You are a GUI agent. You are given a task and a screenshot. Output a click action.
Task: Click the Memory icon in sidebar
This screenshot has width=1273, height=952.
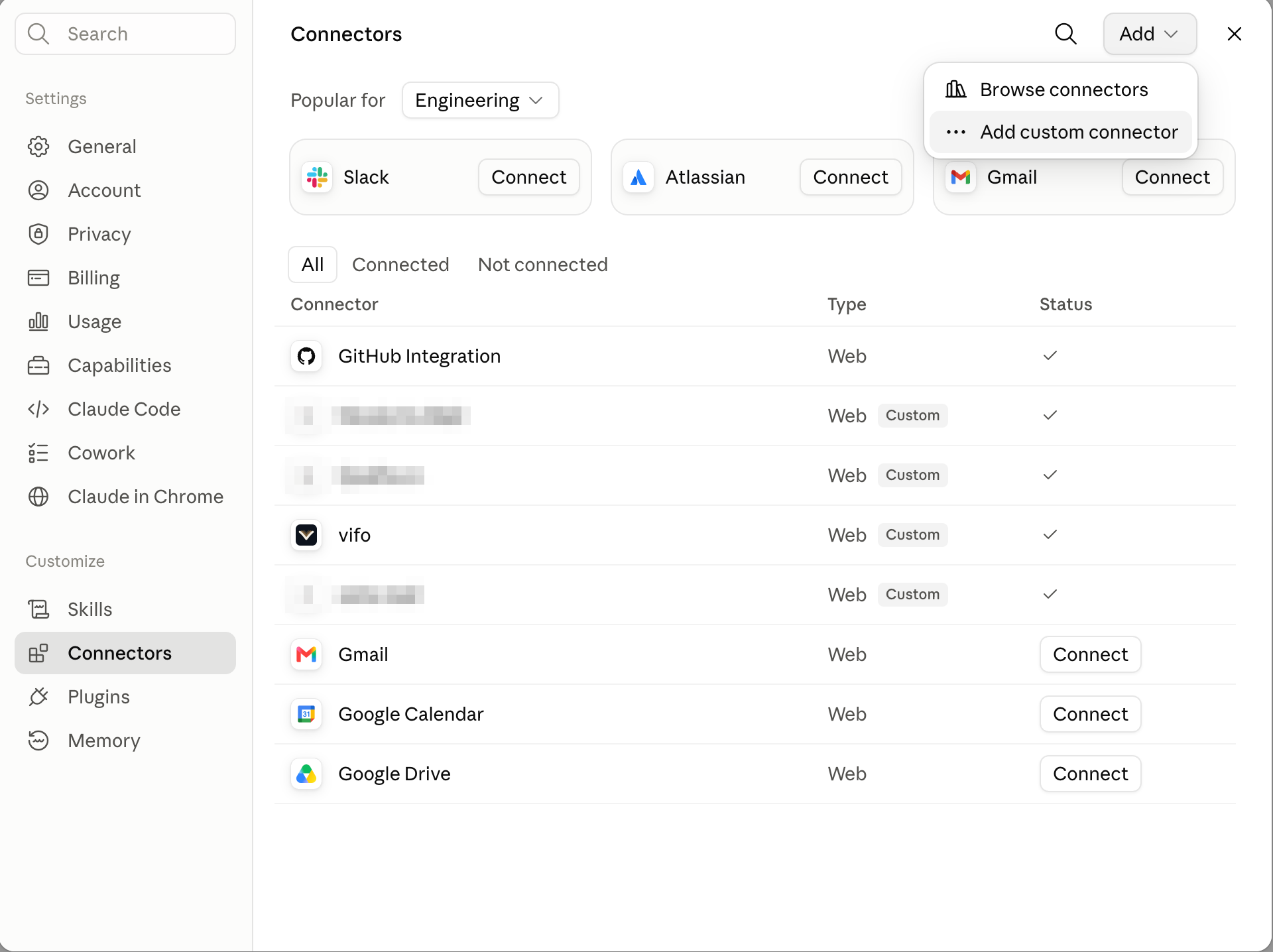38,741
